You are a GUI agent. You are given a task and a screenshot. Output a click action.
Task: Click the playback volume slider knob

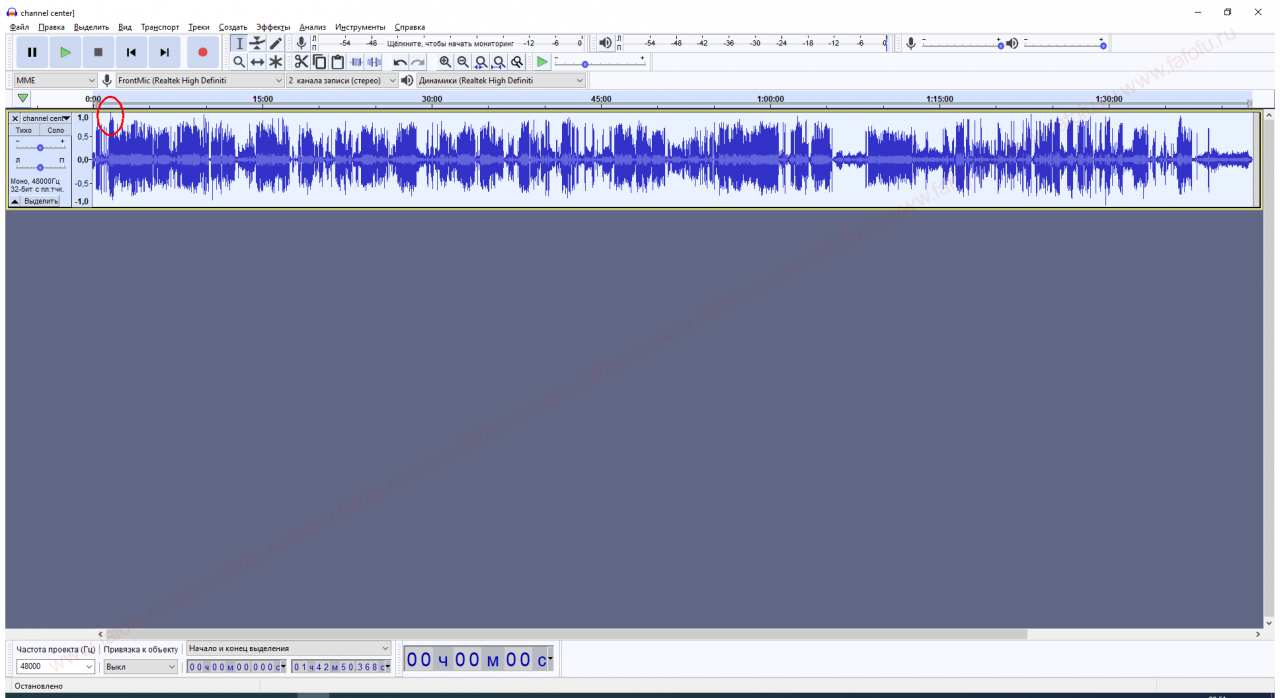[x=1102, y=46]
